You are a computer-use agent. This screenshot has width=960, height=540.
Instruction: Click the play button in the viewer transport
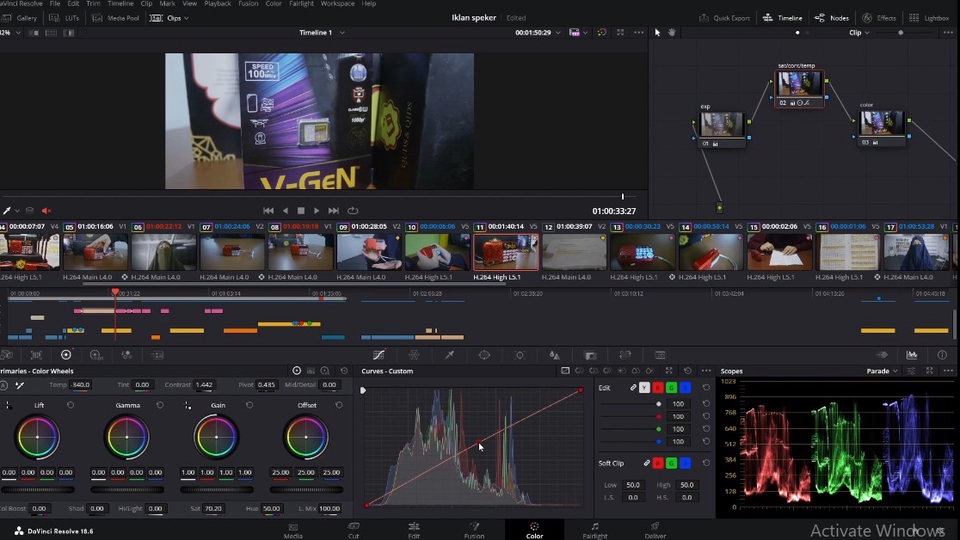coord(317,211)
